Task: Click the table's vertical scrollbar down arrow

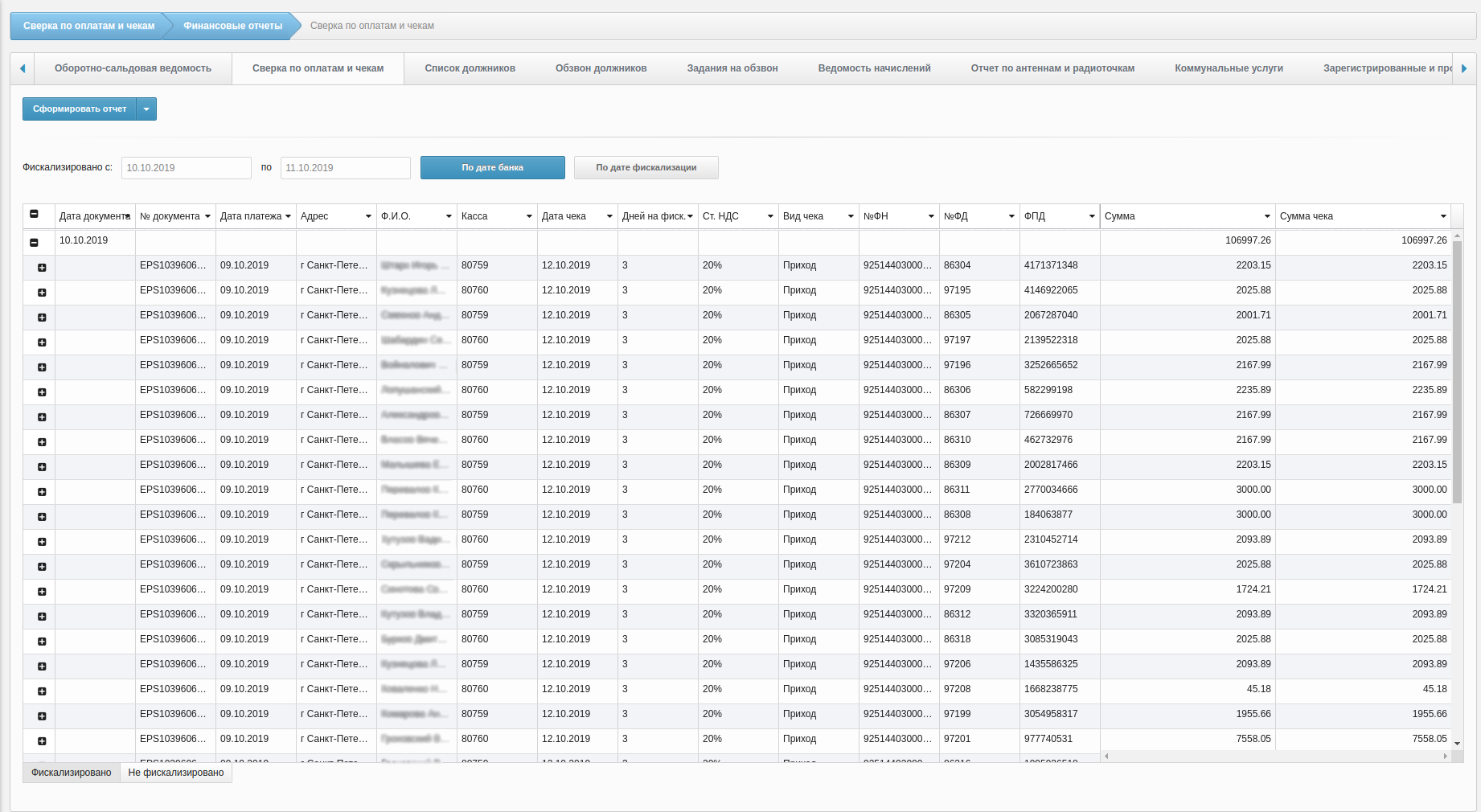Action: pos(1457,744)
